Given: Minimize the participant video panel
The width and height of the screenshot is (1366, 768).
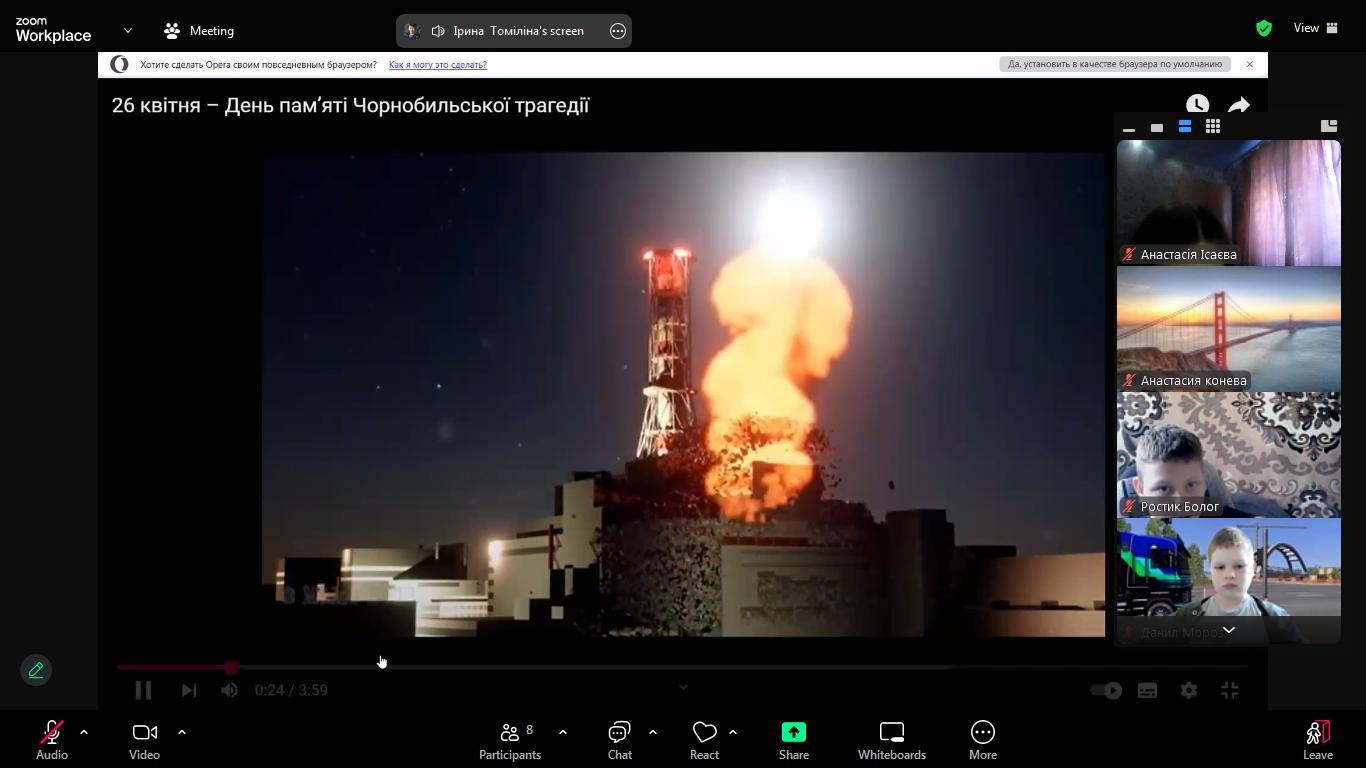Looking at the screenshot, I should [x=1129, y=127].
